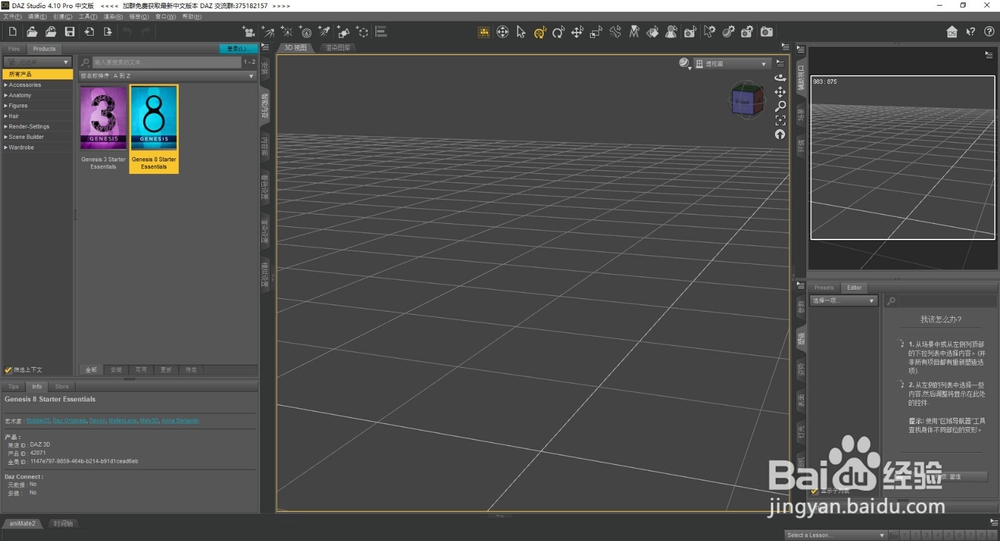Switch to the Presets tab
Screen dimensions: 1000x541
(824, 288)
